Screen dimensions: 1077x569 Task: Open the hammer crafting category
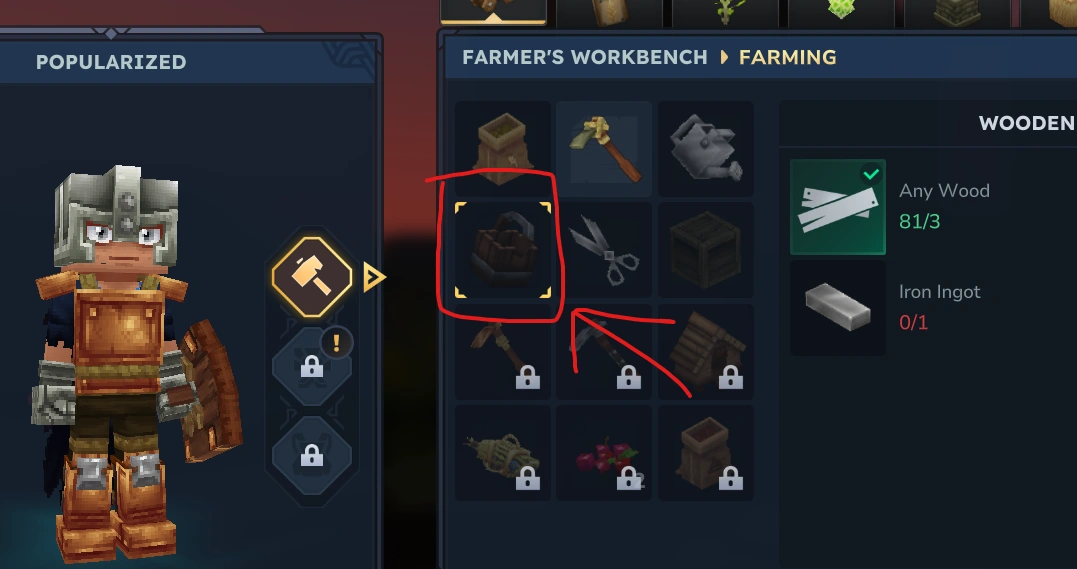[x=312, y=277]
